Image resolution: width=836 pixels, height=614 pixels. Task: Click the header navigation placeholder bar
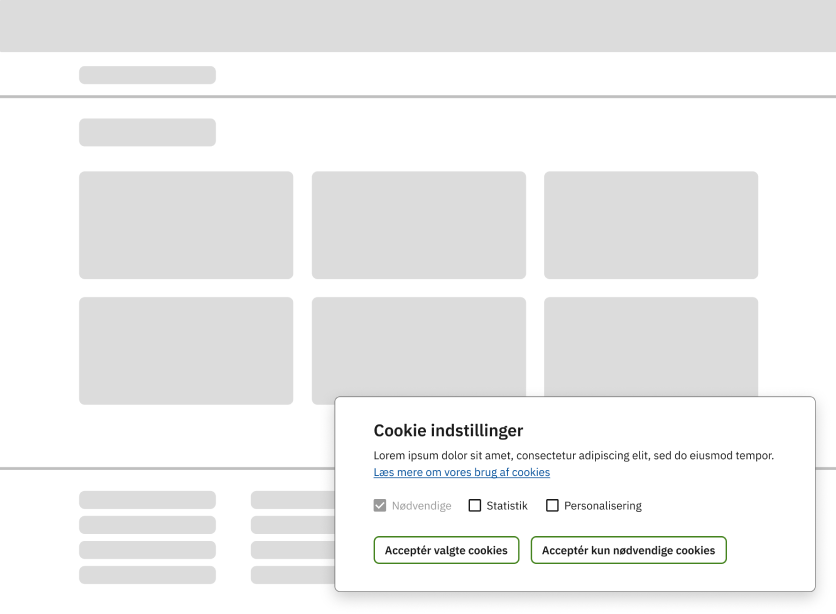147,75
